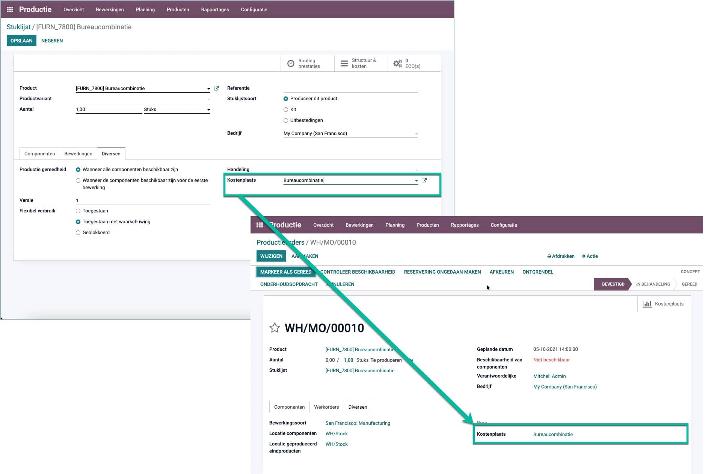Viewport: 720px width, 474px height.
Task: Click the Aantal quantity field
Action: click(x=108, y=110)
